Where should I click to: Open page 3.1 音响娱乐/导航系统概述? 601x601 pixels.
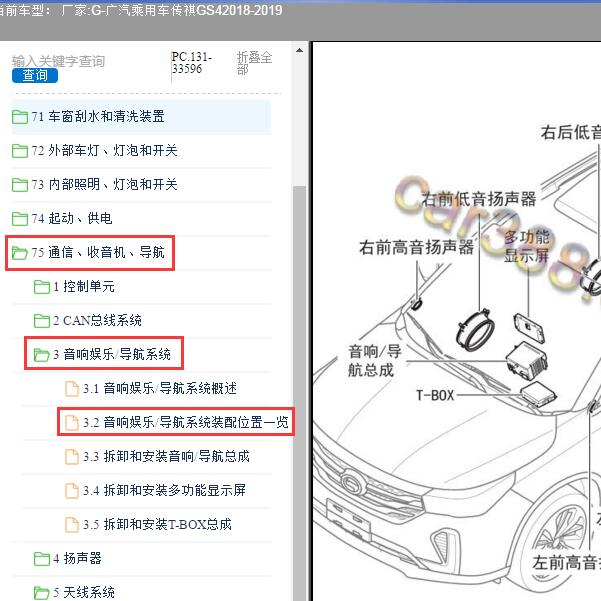tap(160, 389)
